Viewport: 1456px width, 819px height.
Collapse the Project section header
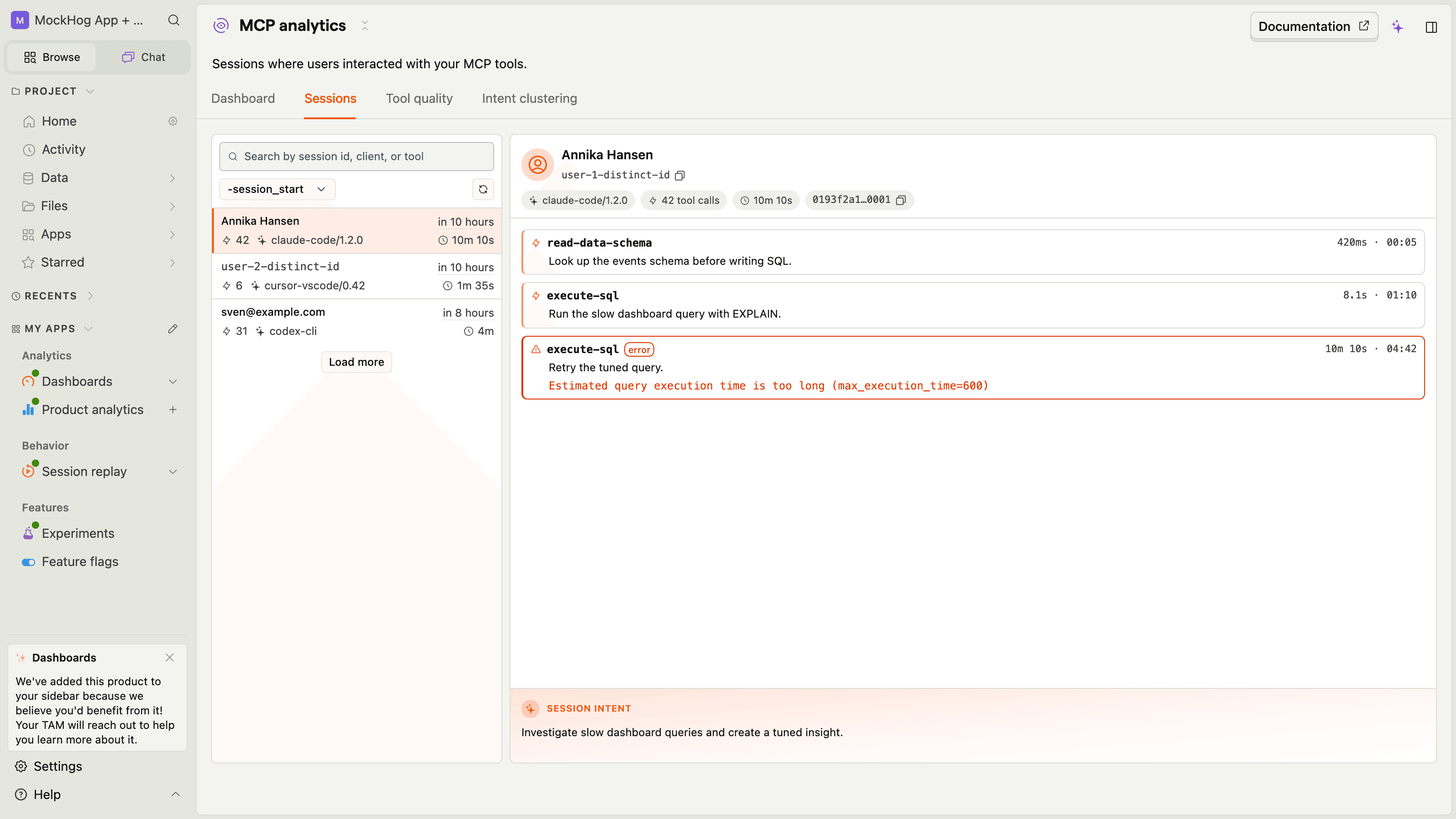(53, 91)
